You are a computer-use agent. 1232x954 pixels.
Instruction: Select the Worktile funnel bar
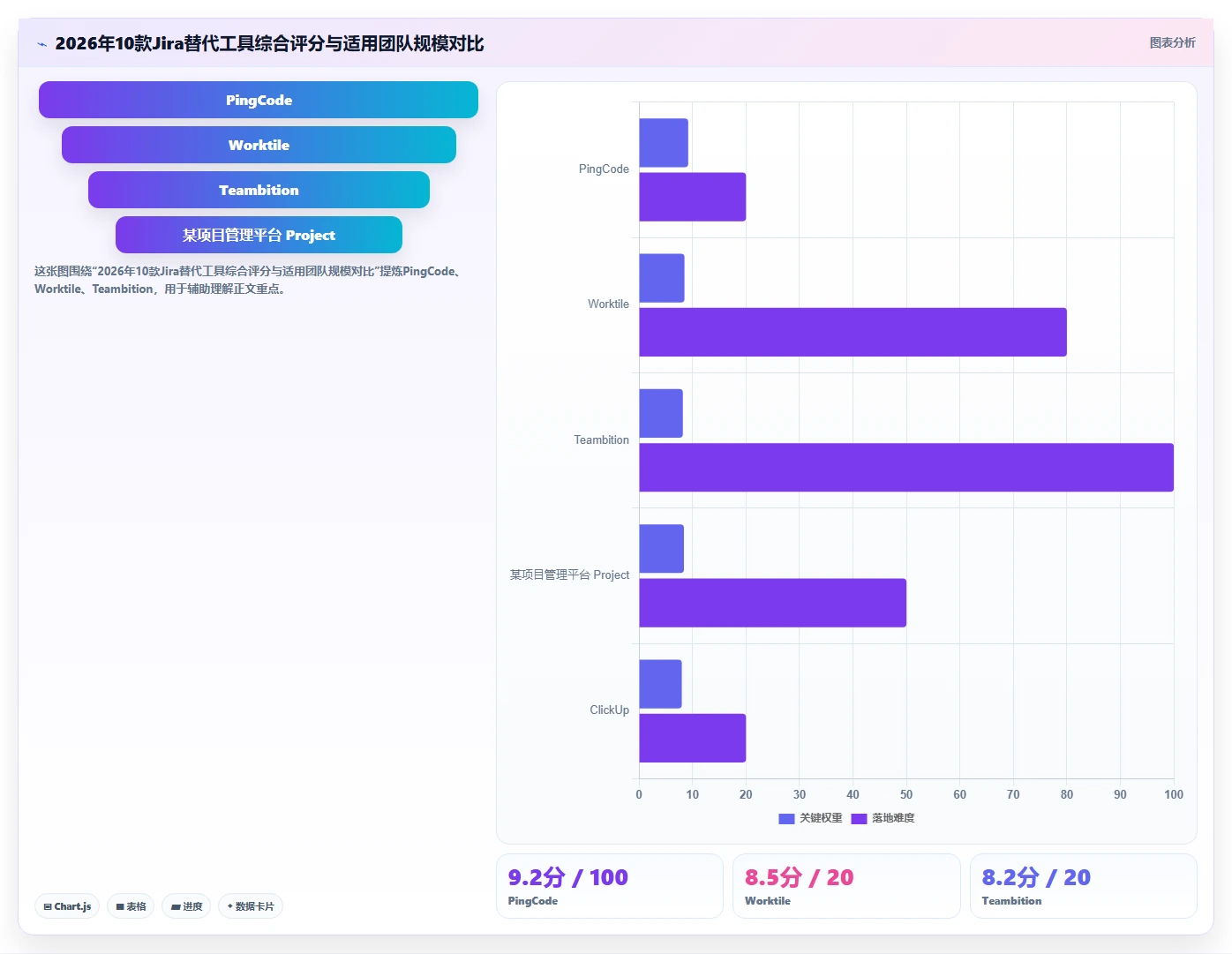[x=259, y=145]
